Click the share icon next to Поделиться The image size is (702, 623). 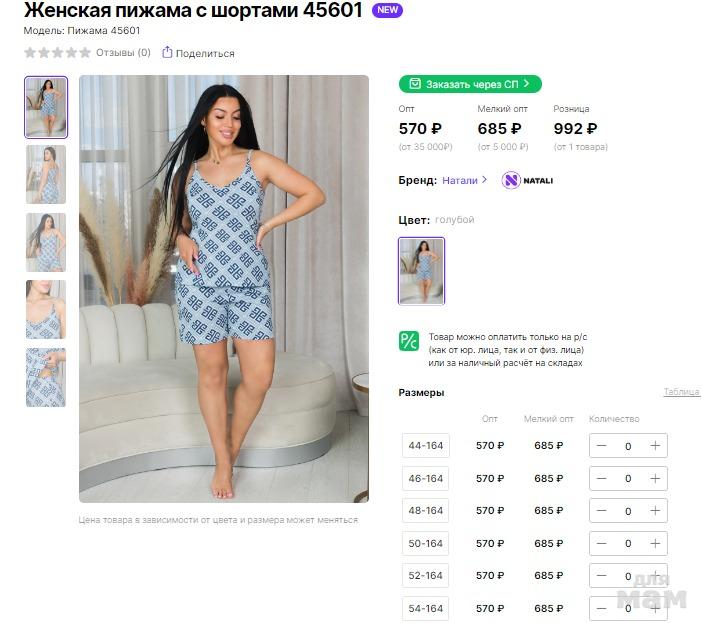tap(167, 52)
